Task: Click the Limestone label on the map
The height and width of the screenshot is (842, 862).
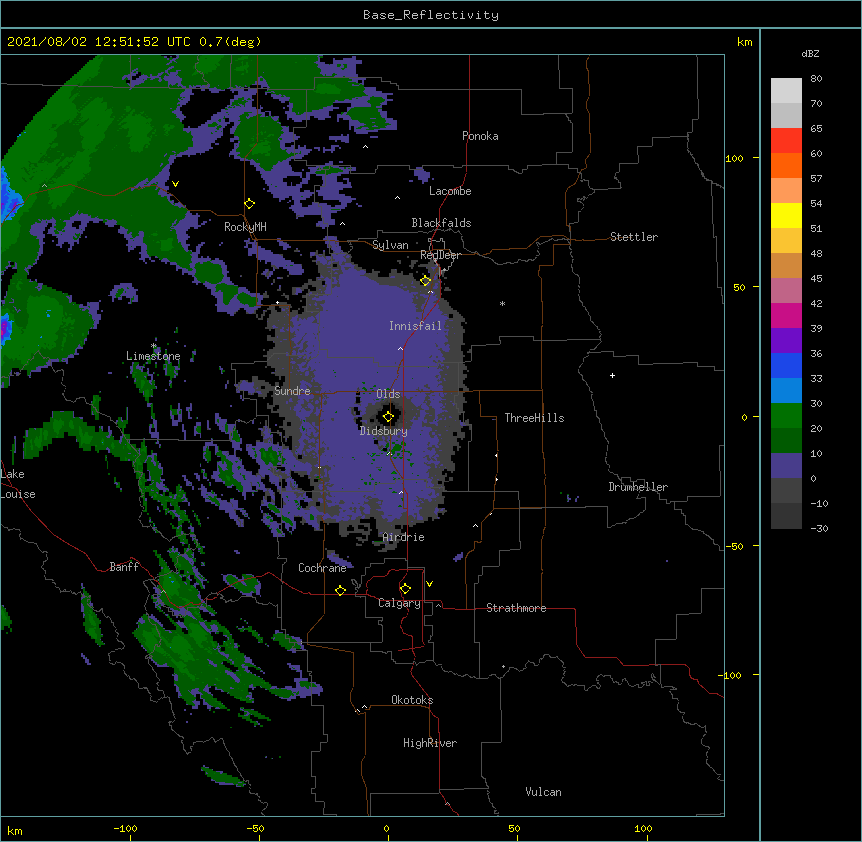Action: pos(153,356)
